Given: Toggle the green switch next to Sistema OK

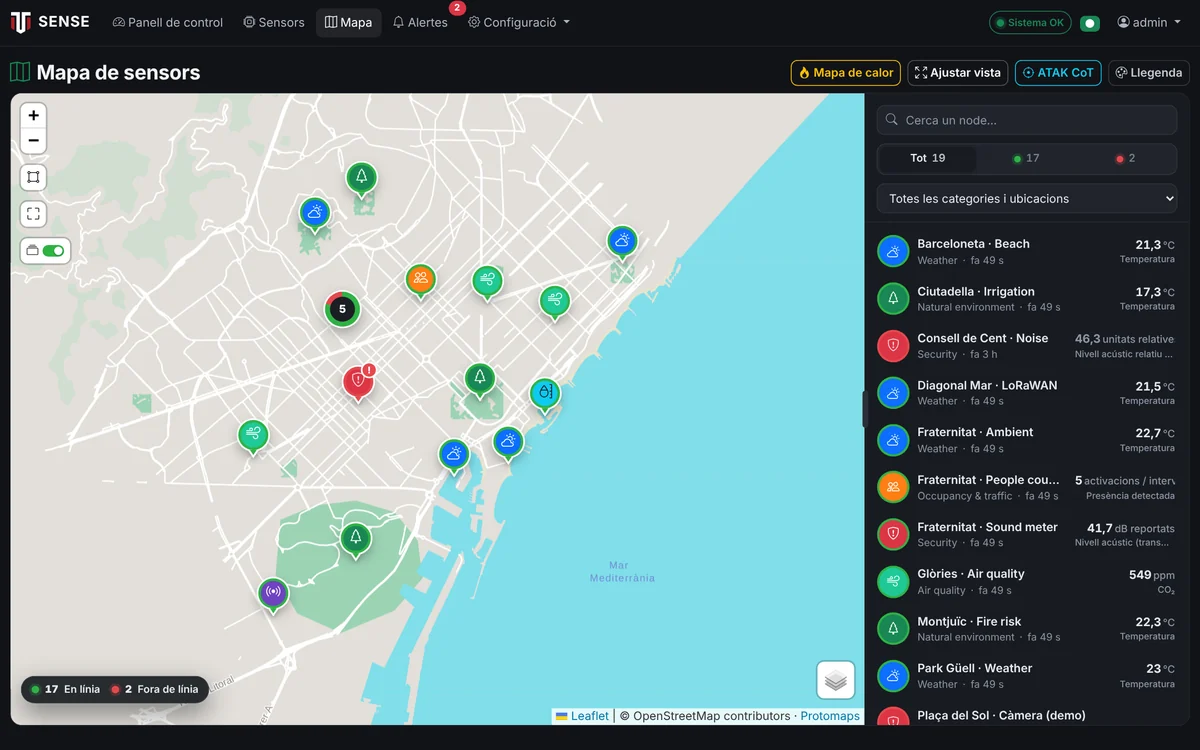Looking at the screenshot, I should pos(1090,23).
